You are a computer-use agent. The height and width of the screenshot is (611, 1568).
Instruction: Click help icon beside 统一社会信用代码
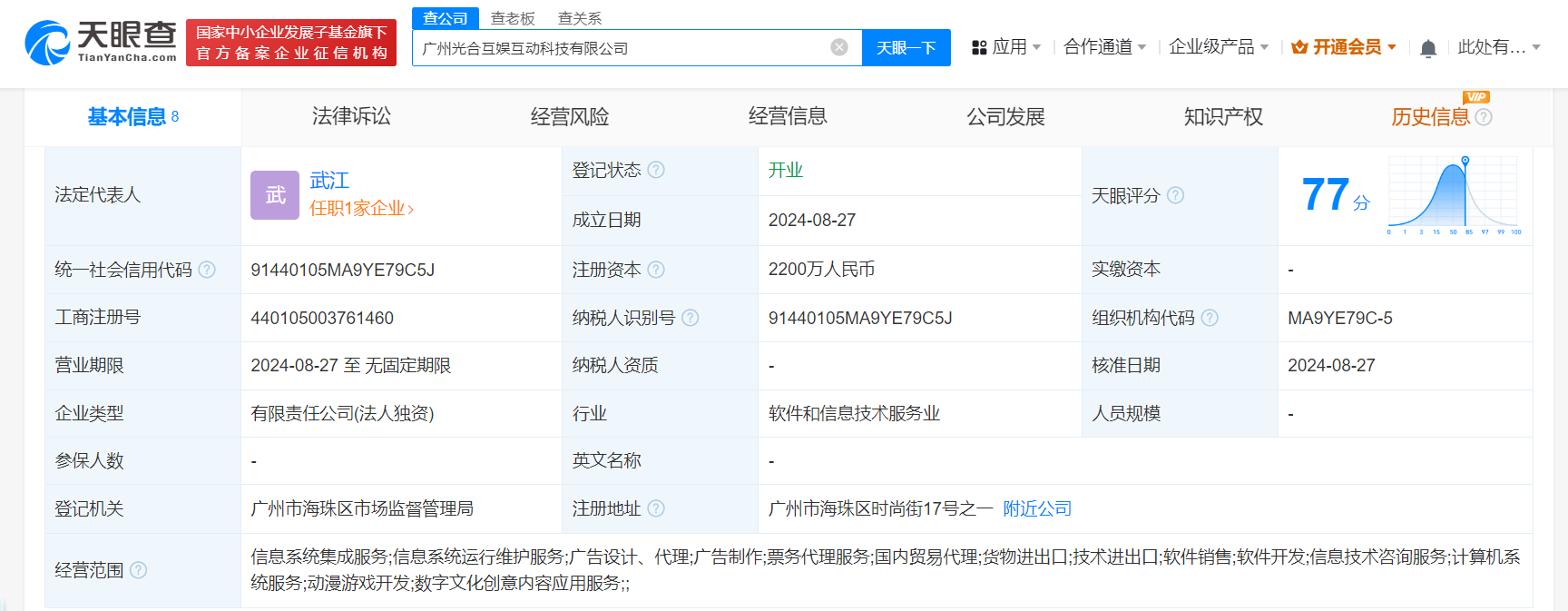click(207, 270)
